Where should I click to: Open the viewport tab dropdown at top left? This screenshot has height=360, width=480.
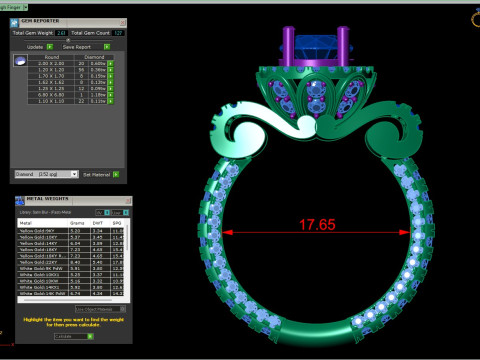tap(25, 7)
